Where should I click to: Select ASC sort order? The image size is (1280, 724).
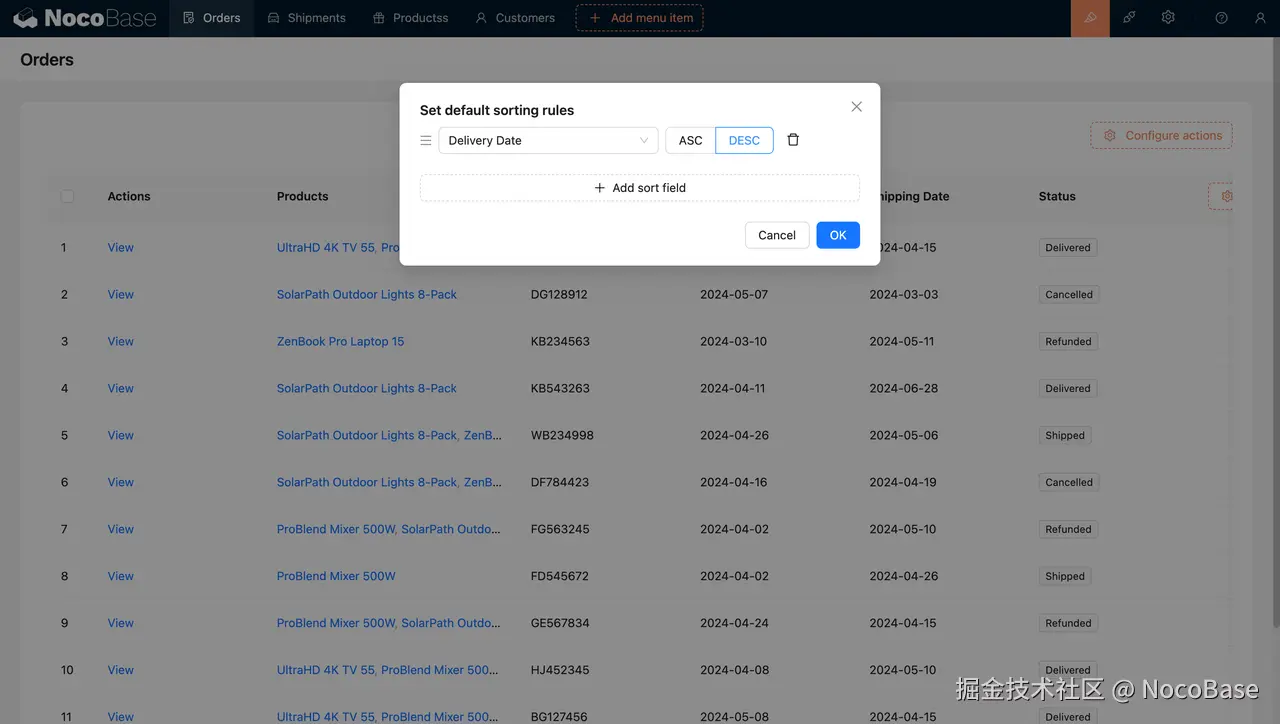tap(691, 140)
